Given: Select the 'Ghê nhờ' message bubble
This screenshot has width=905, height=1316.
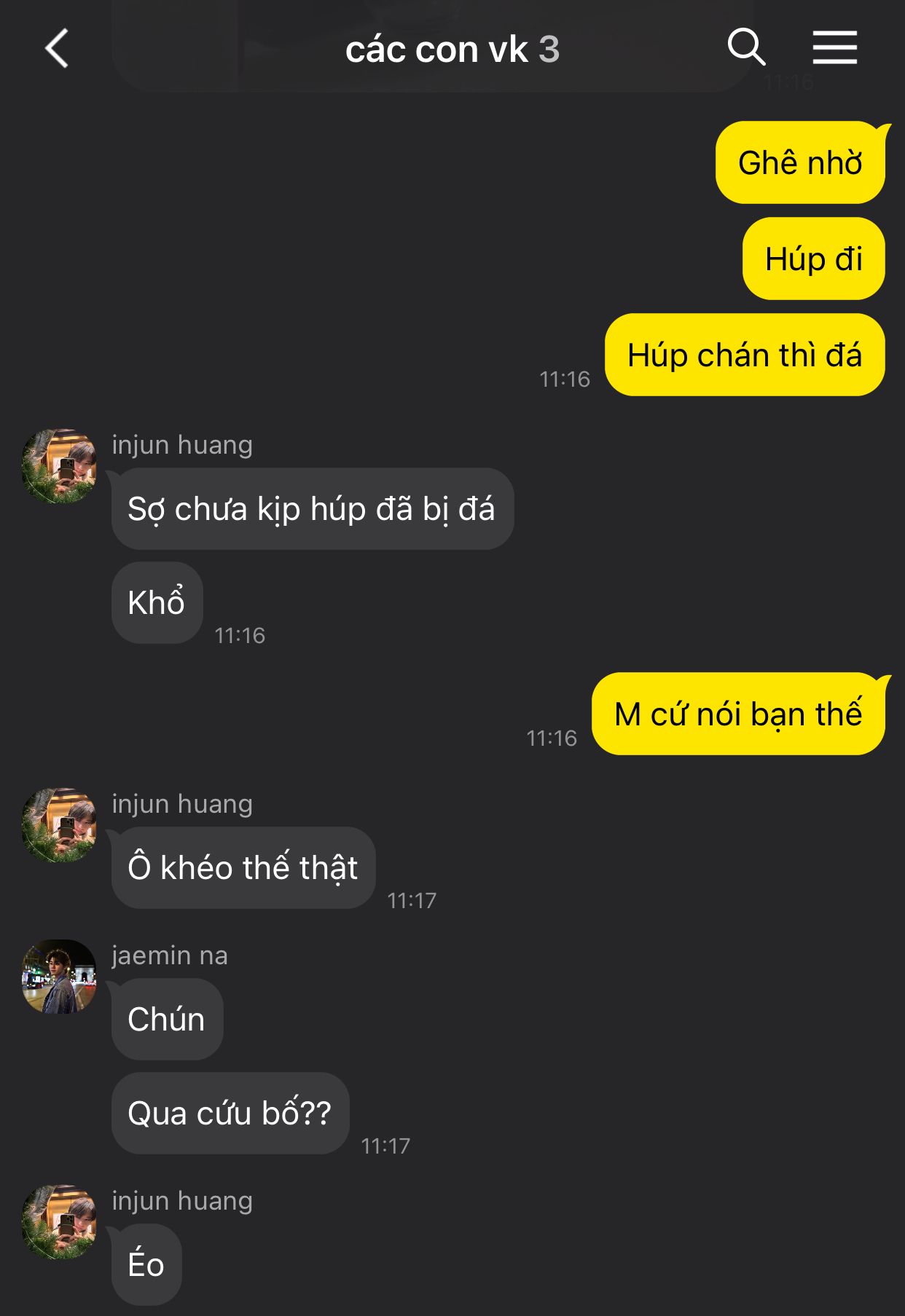Looking at the screenshot, I should (800, 162).
